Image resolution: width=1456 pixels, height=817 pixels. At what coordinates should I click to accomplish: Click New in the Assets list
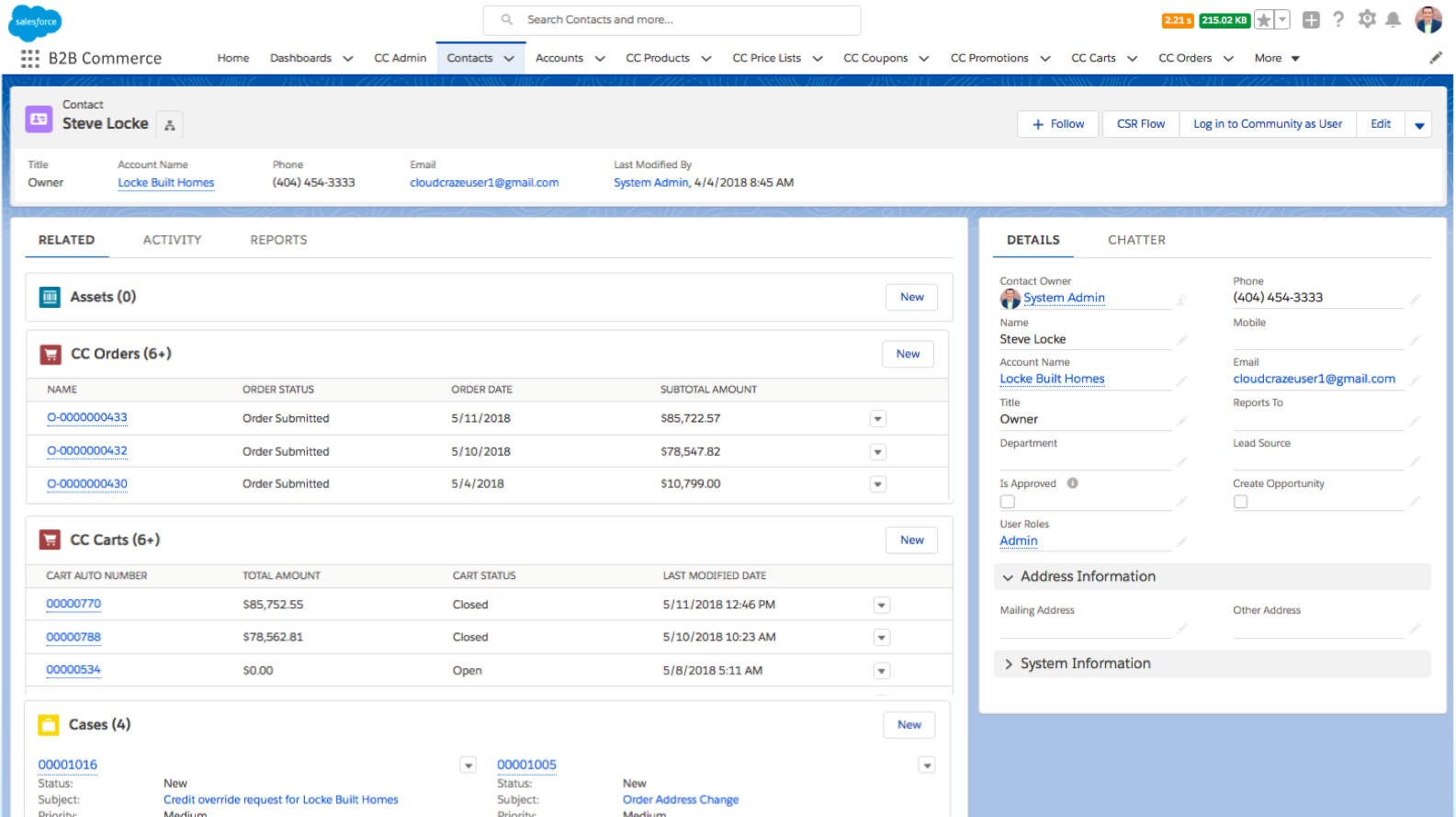[x=912, y=298]
